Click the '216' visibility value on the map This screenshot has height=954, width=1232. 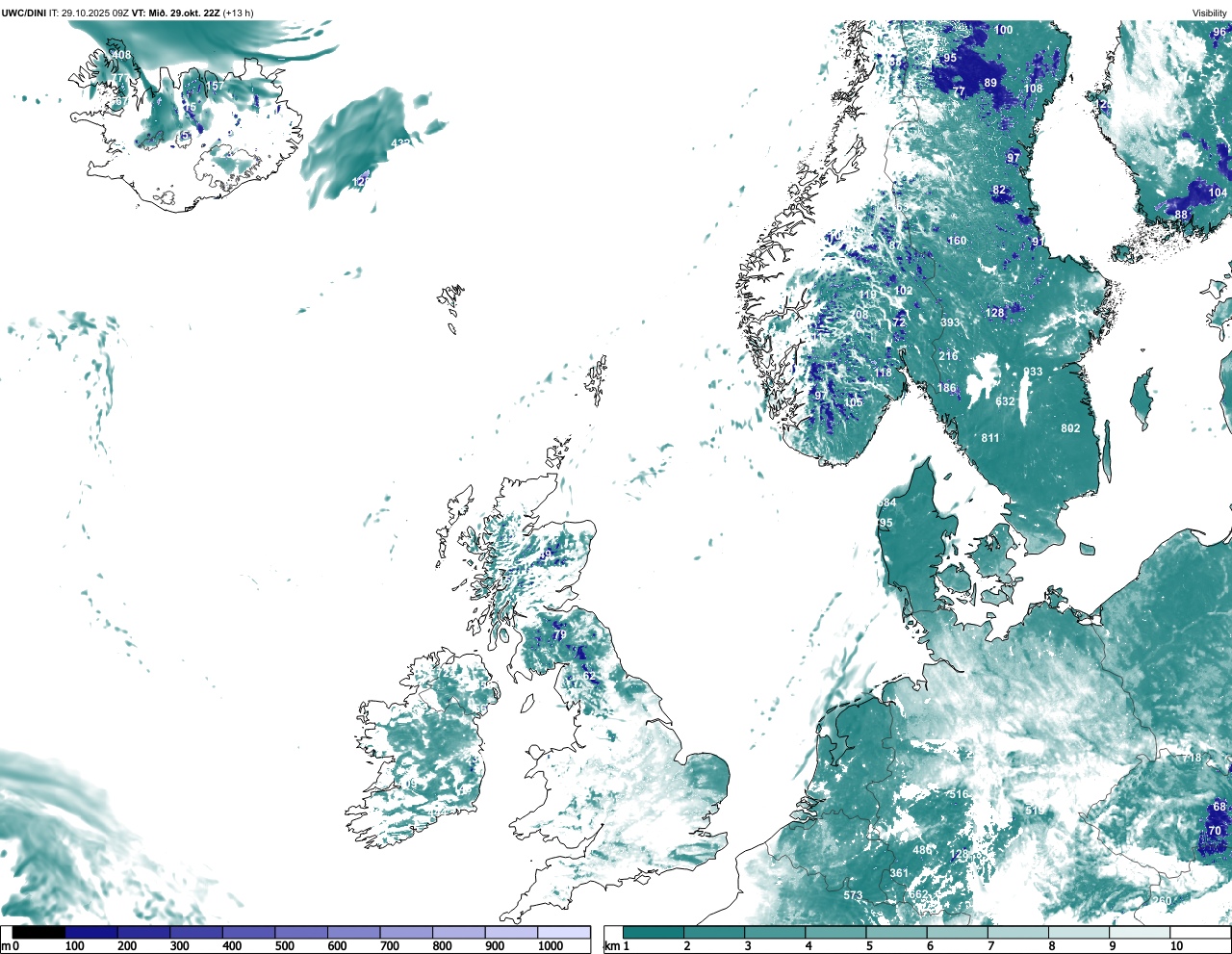(x=948, y=356)
